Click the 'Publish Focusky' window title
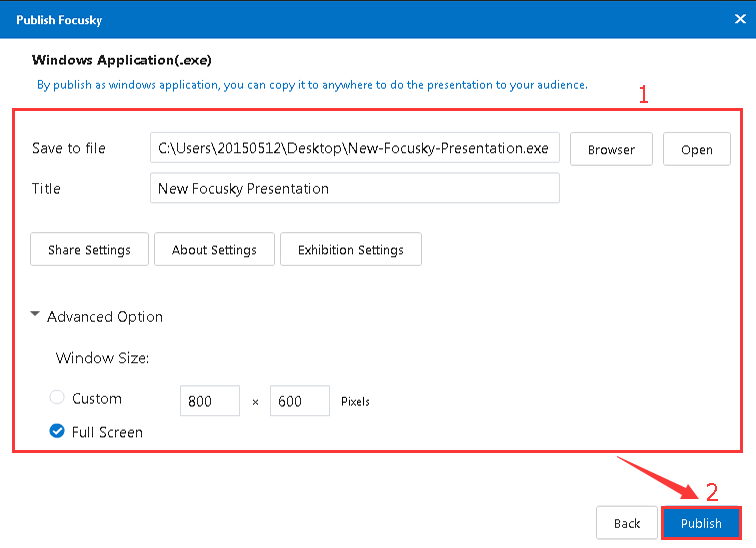Image resolution: width=756 pixels, height=548 pixels. point(59,20)
